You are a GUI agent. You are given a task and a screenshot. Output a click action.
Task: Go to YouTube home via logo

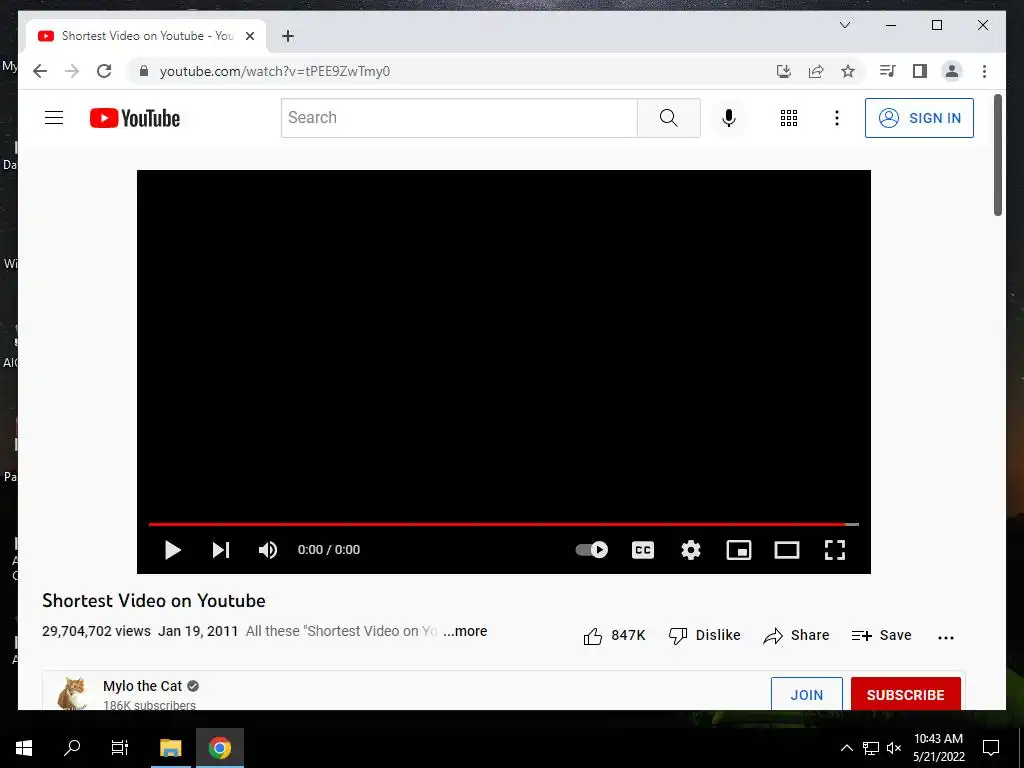tap(135, 118)
